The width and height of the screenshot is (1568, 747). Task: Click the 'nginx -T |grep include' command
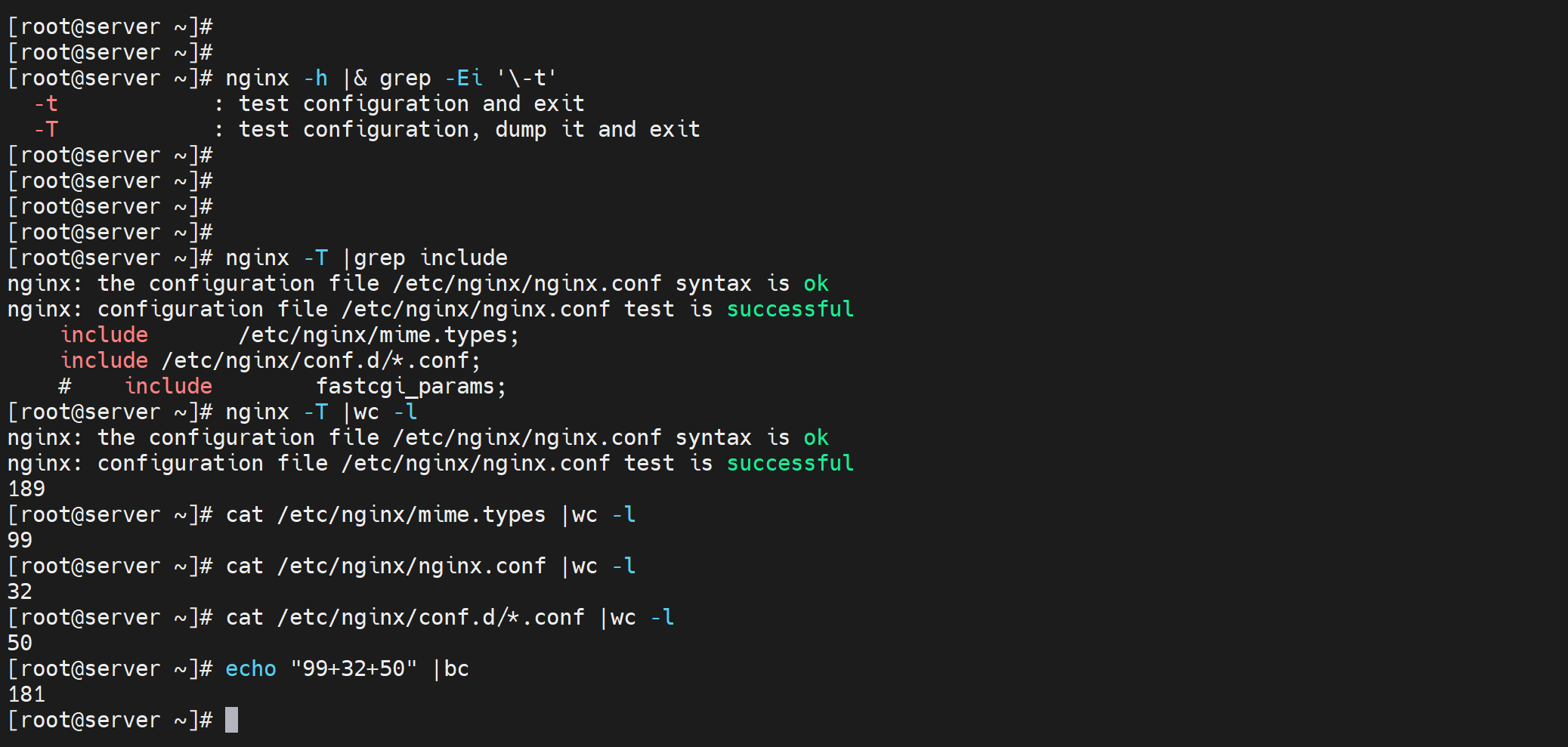(366, 258)
